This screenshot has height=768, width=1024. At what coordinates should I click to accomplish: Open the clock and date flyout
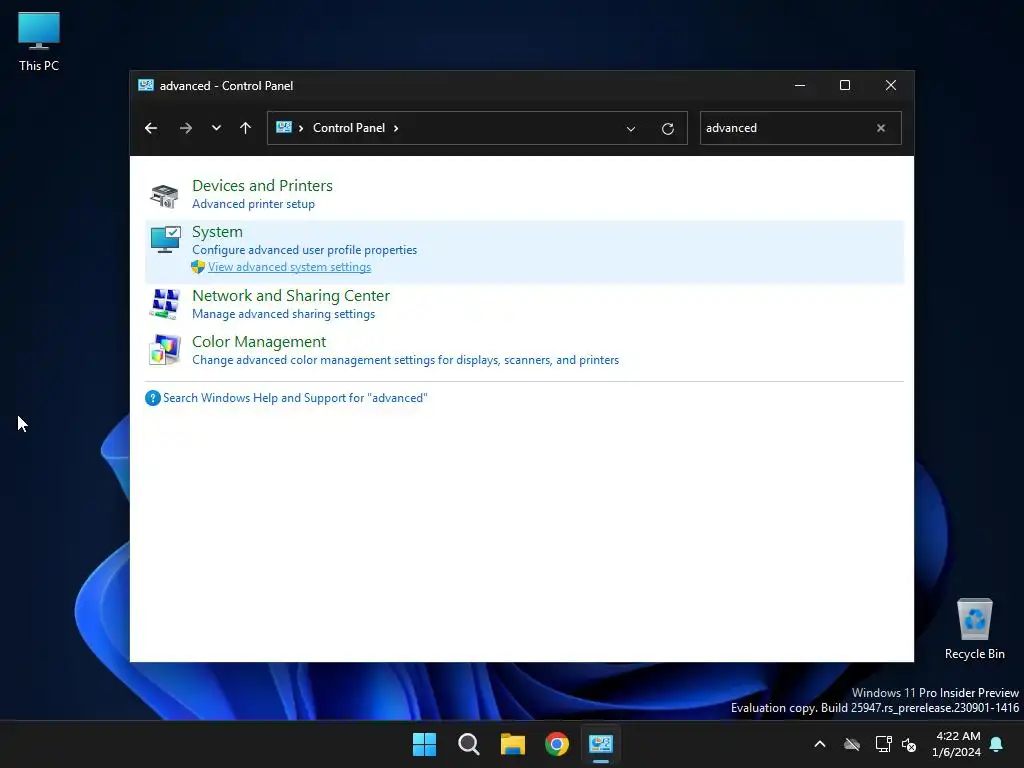[x=957, y=744]
